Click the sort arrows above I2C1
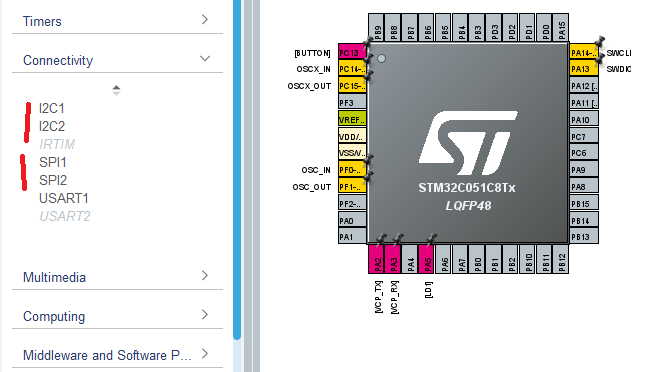The width and height of the screenshot is (658, 372). click(x=116, y=90)
